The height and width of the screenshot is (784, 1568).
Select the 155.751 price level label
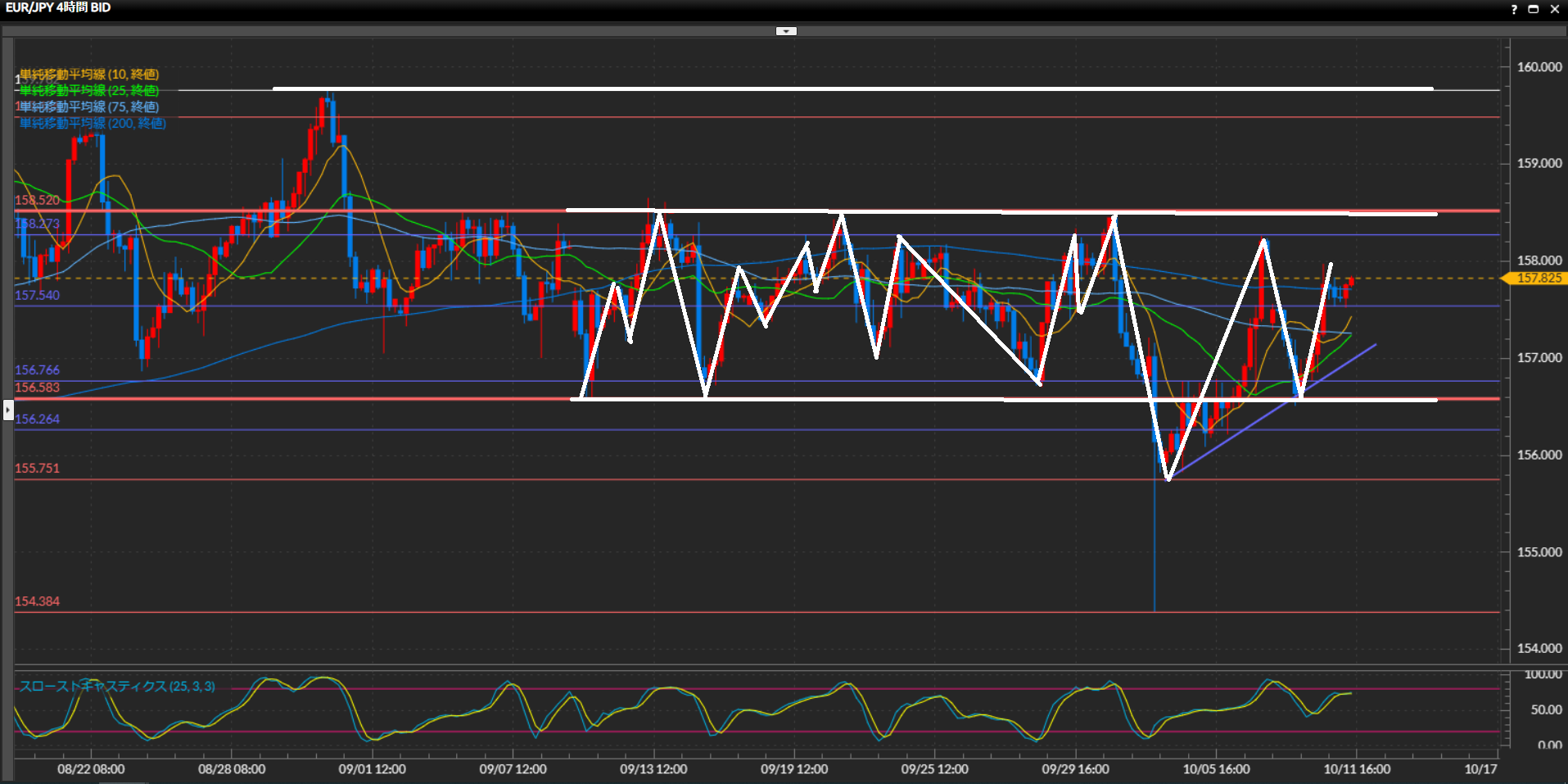(37, 469)
